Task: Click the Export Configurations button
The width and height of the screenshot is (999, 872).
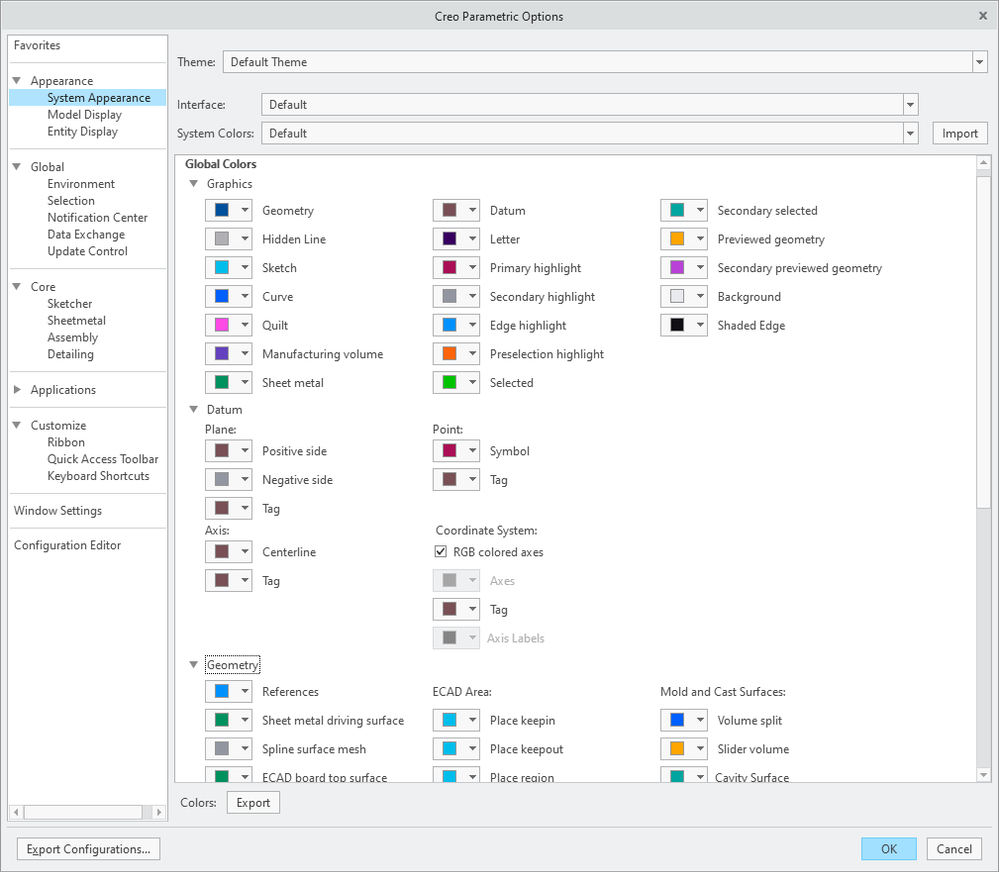Action: pos(88,849)
